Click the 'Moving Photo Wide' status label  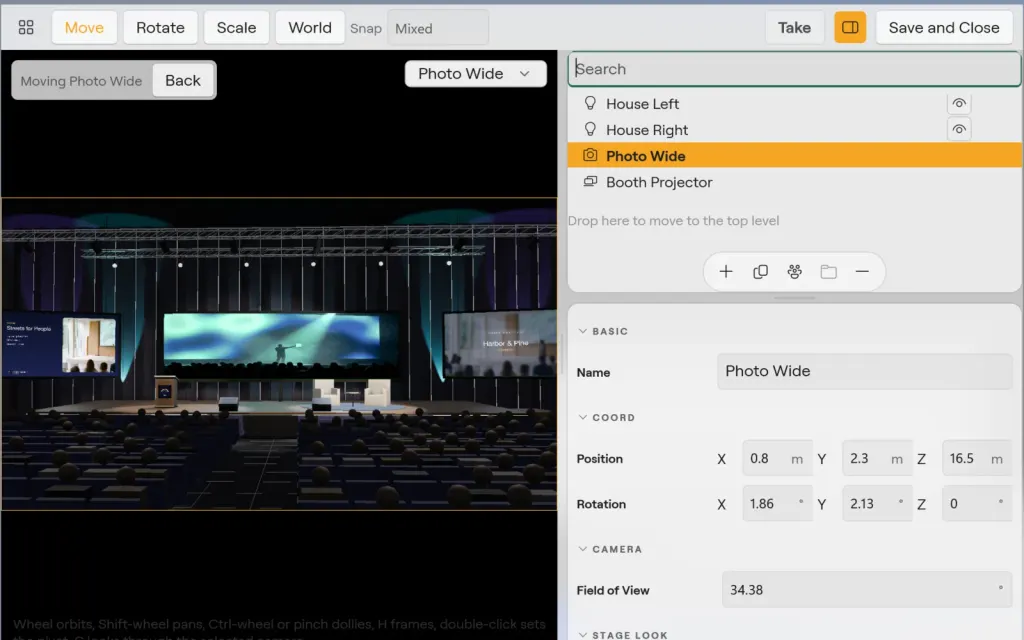point(81,81)
